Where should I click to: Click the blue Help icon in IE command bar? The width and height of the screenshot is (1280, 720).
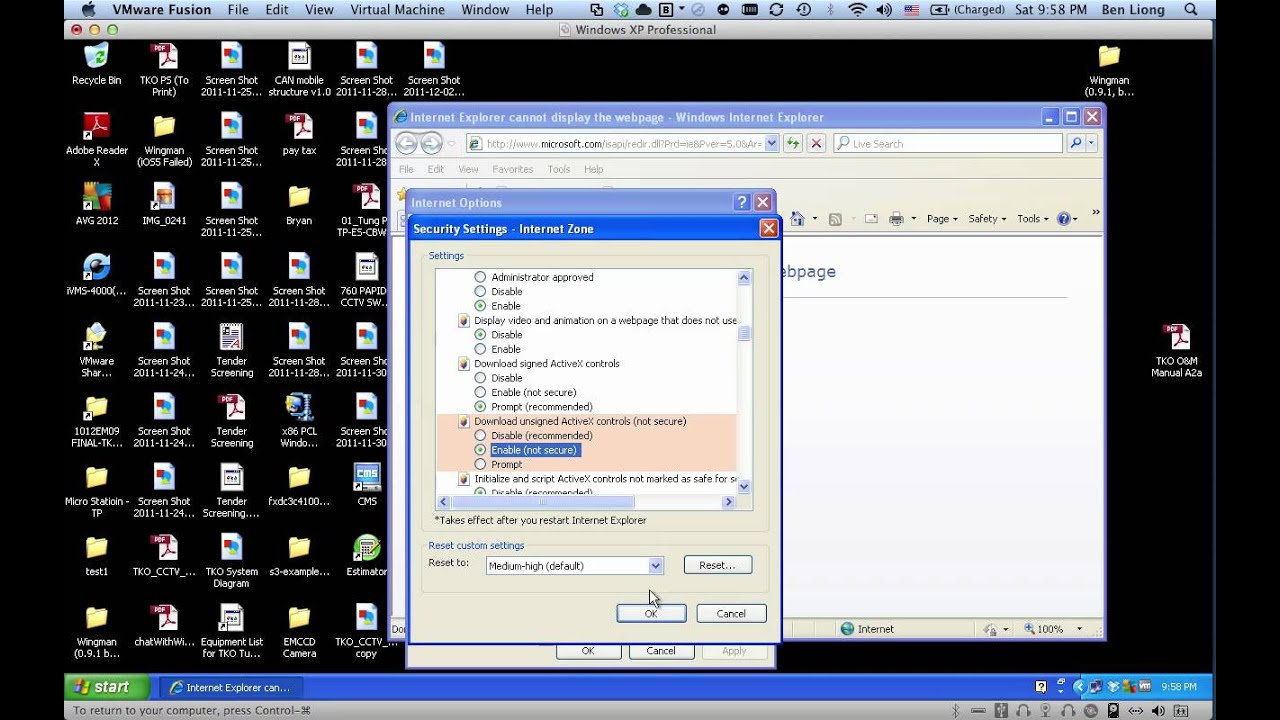point(1063,219)
